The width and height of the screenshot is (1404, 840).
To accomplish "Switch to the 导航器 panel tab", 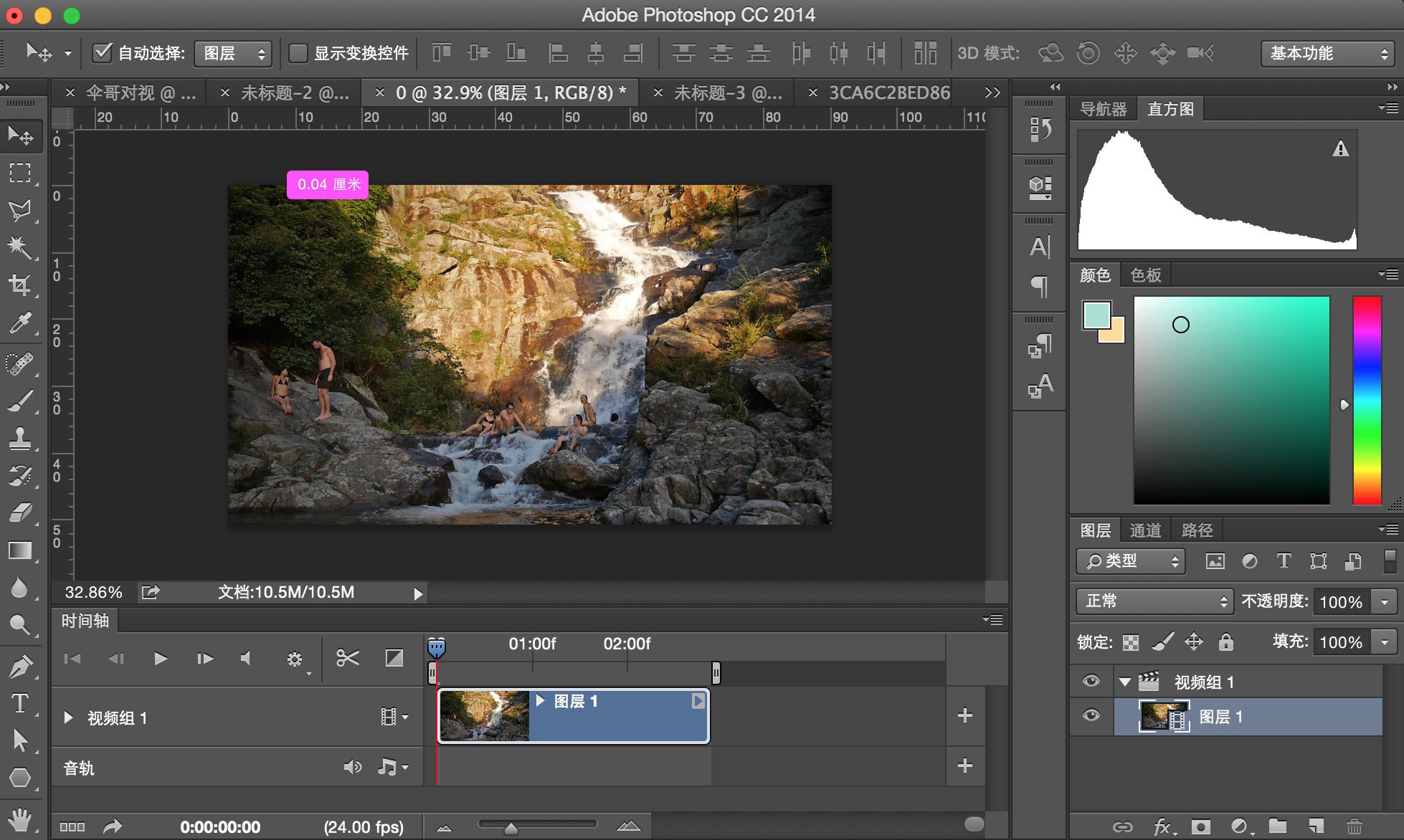I will pyautogui.click(x=1103, y=109).
